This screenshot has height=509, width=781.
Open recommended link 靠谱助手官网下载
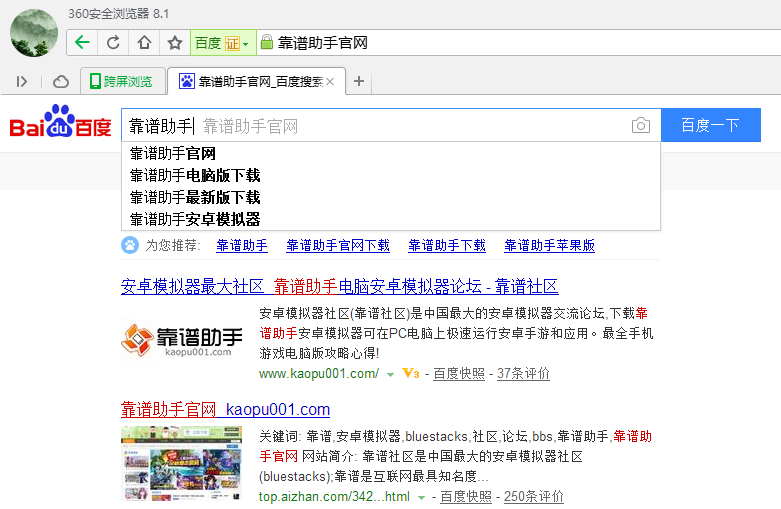pos(338,245)
